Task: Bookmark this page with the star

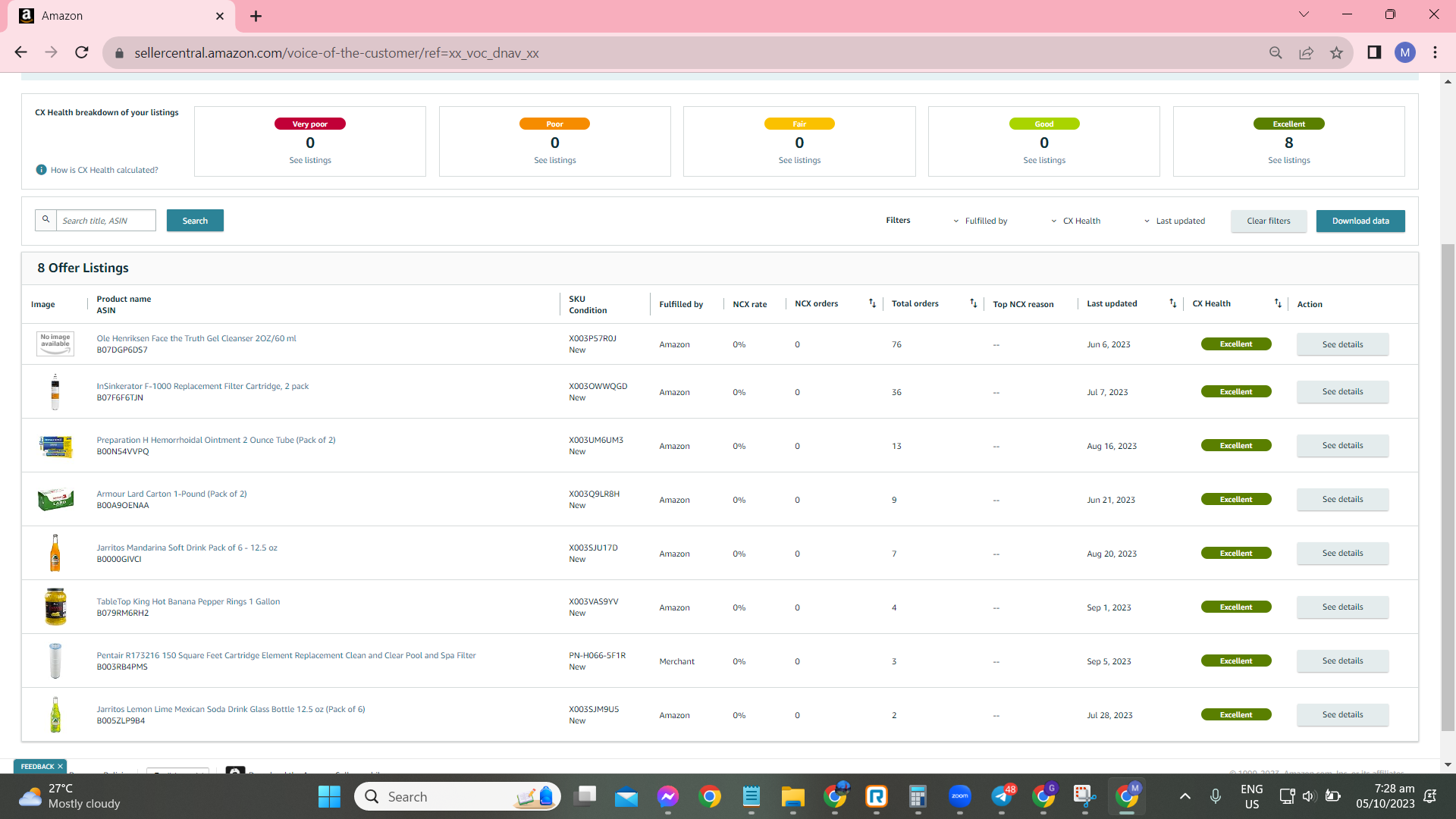Action: [1336, 52]
